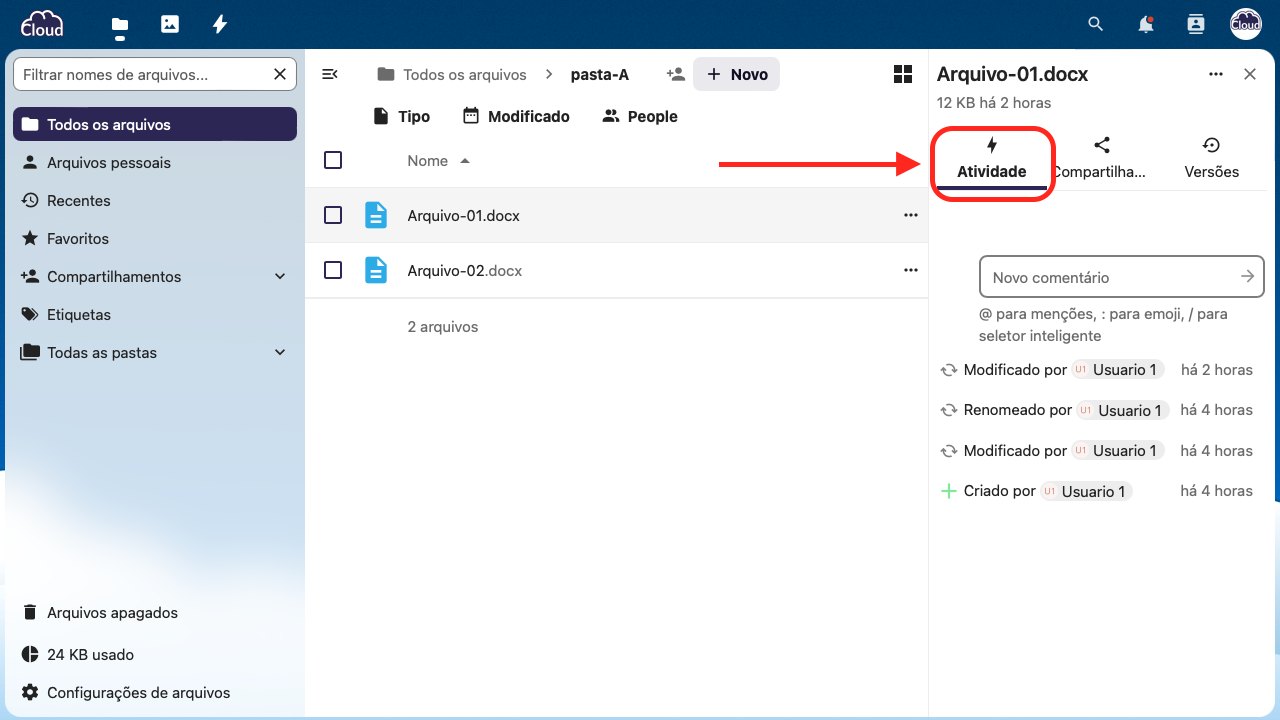Click the 'Criado por' green plus icon
The height and width of the screenshot is (720, 1280).
click(949, 491)
